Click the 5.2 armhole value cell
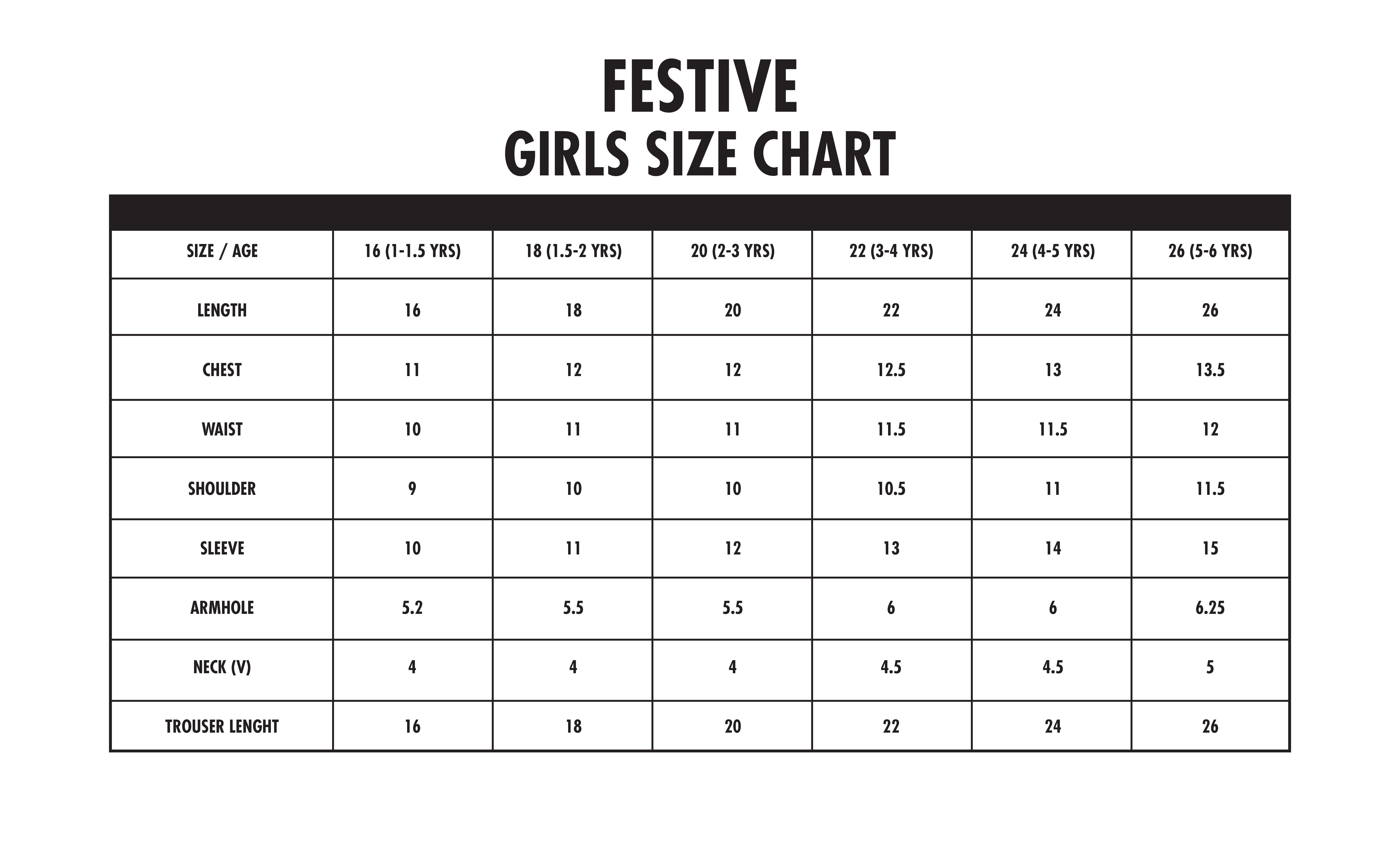 pyautogui.click(x=412, y=608)
